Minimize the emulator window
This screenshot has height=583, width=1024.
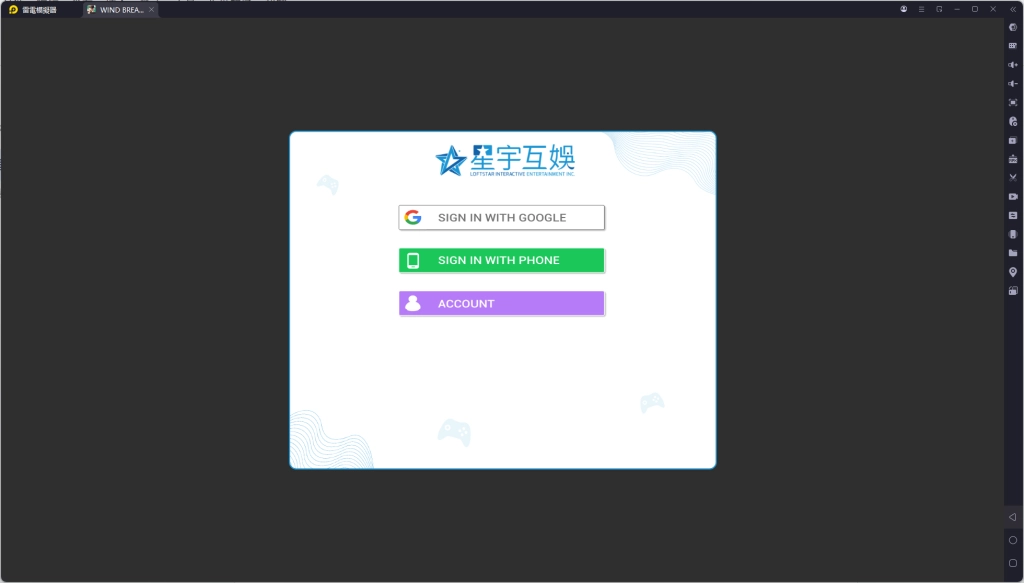tap(957, 9)
